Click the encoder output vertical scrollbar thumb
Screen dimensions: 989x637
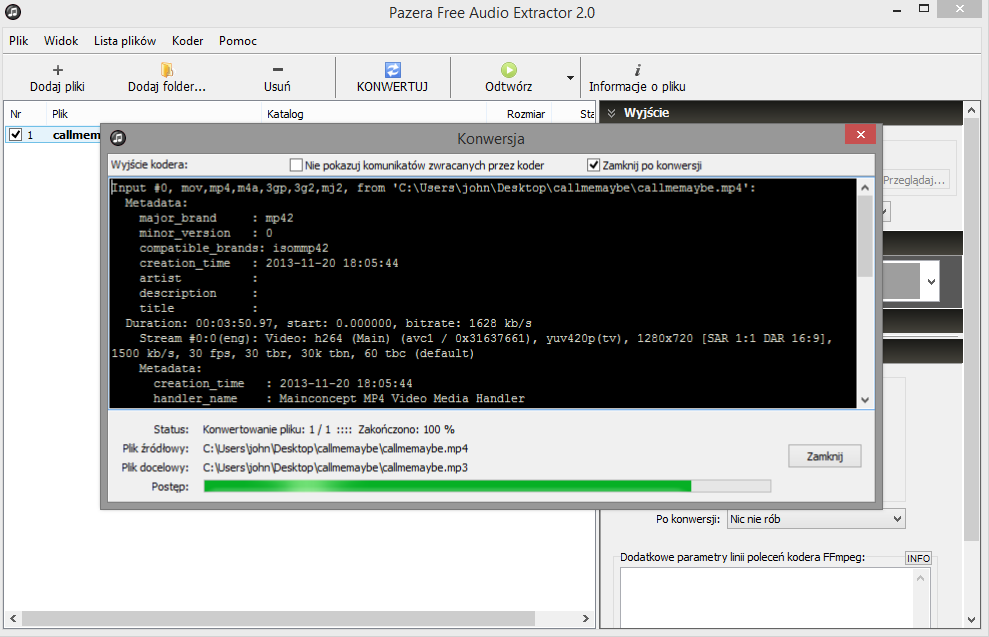pos(865,237)
